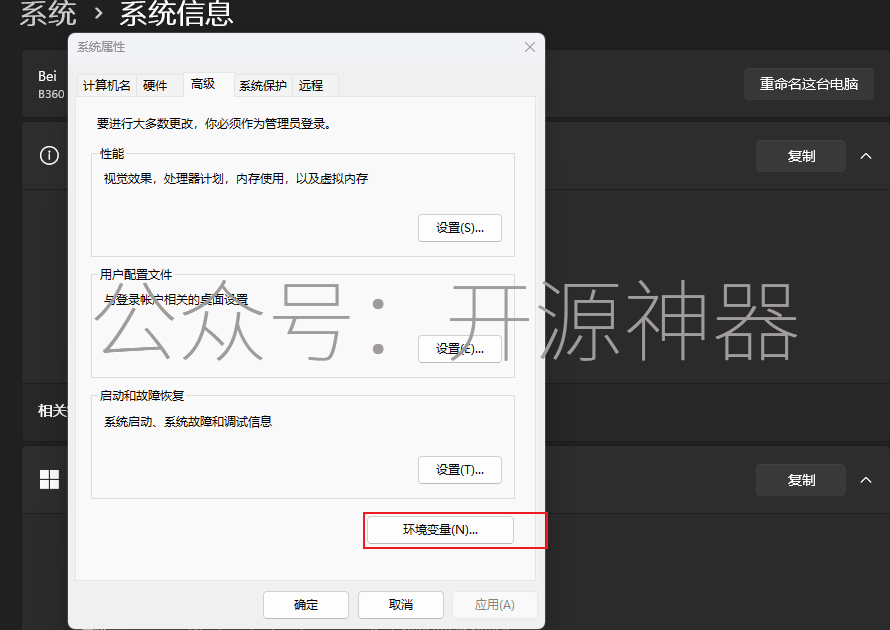
Task: Open user profiles 设置(E) button
Action: [459, 349]
